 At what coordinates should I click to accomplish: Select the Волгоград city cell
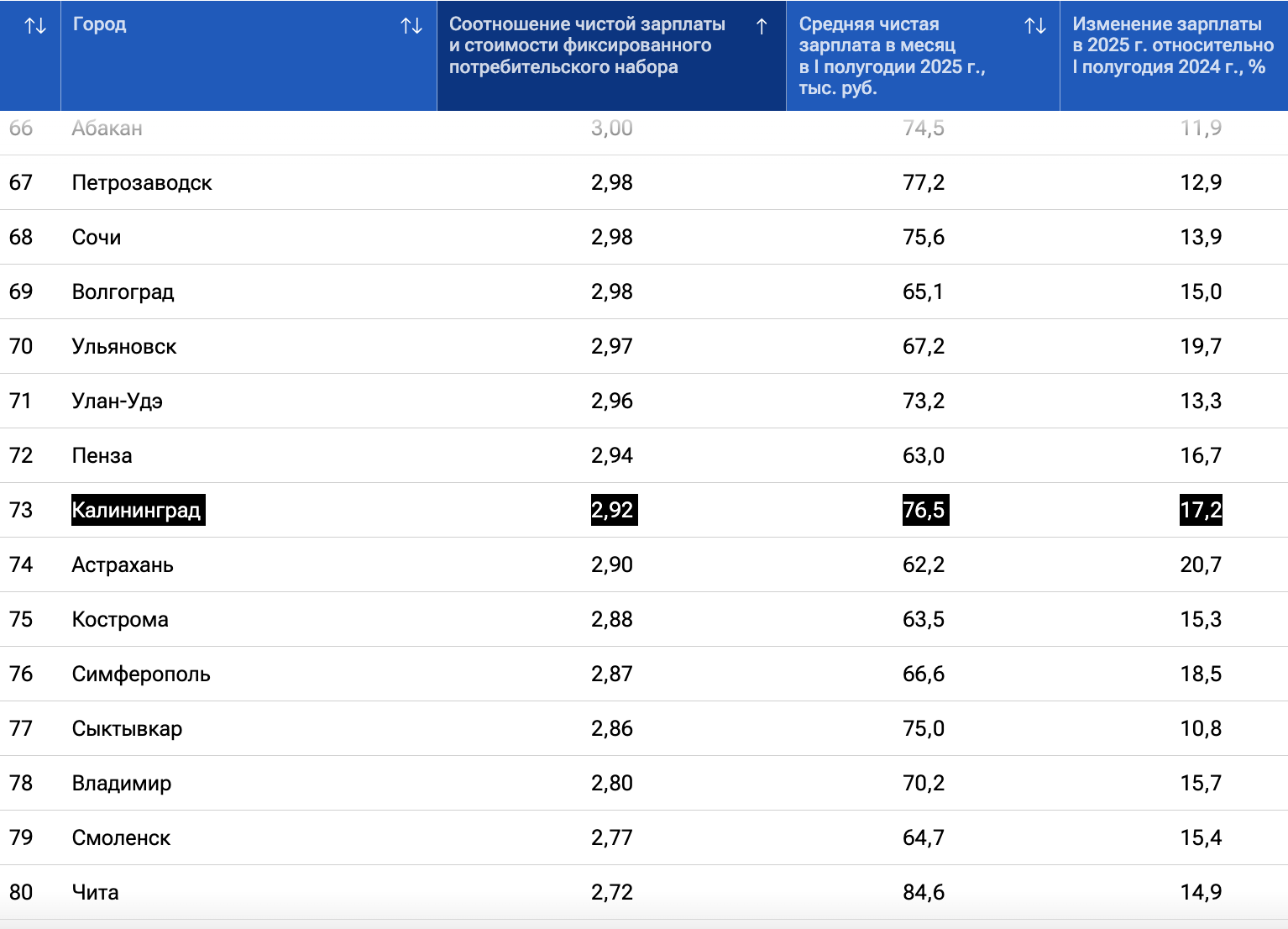123,291
